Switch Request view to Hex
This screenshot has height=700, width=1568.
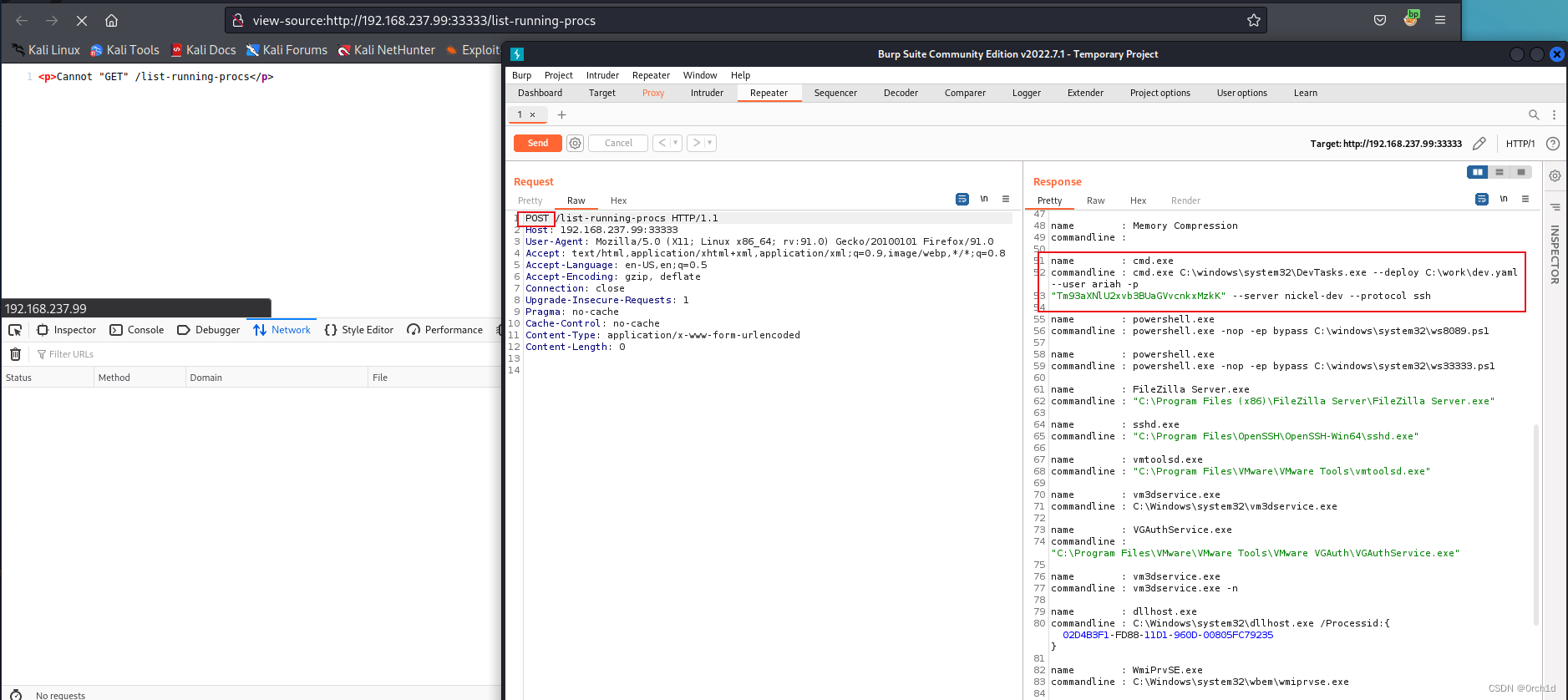tap(618, 200)
